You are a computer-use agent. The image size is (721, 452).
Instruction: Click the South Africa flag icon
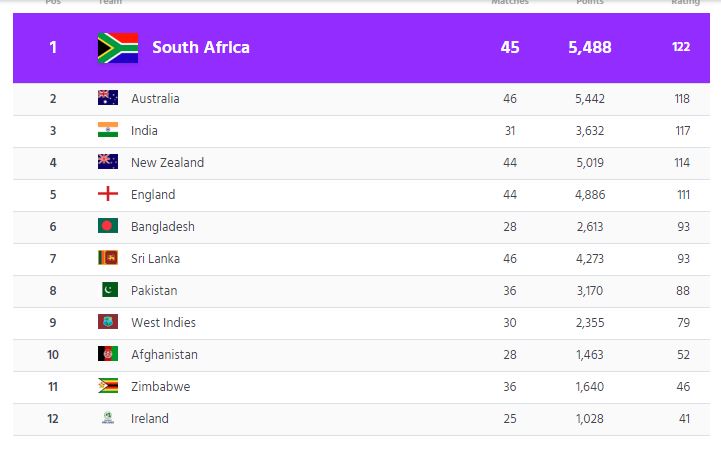point(117,47)
